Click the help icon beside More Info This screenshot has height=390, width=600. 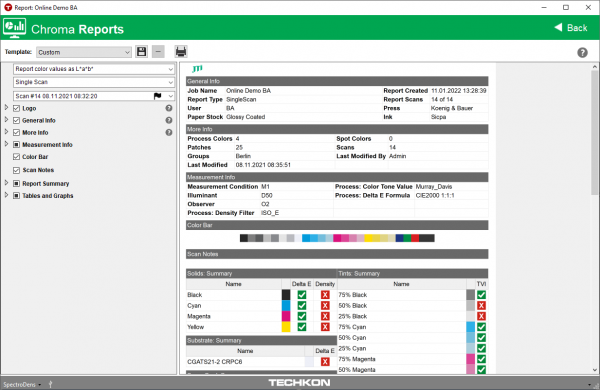click(169, 132)
